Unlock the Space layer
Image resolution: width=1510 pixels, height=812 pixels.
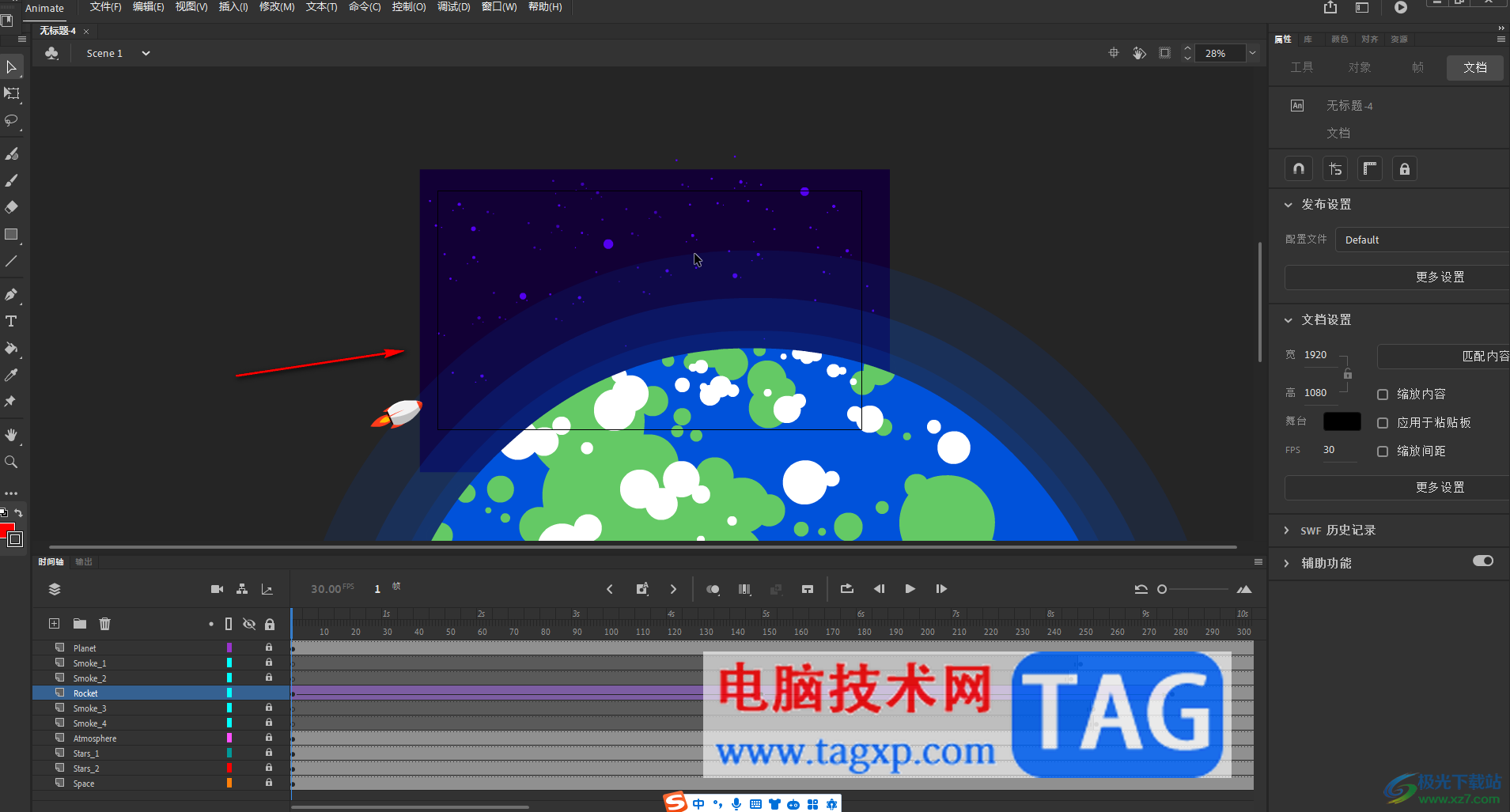pos(269,783)
